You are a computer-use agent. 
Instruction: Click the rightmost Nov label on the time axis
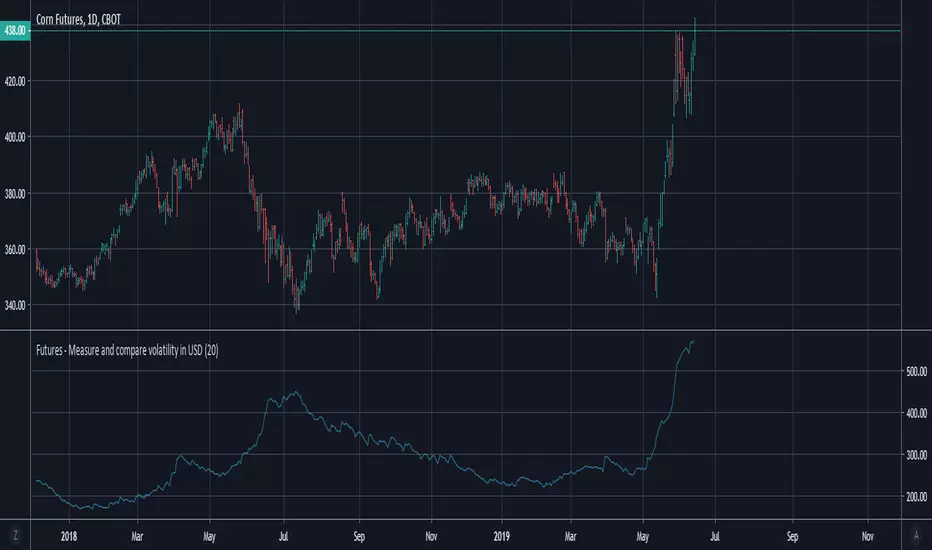[868, 536]
